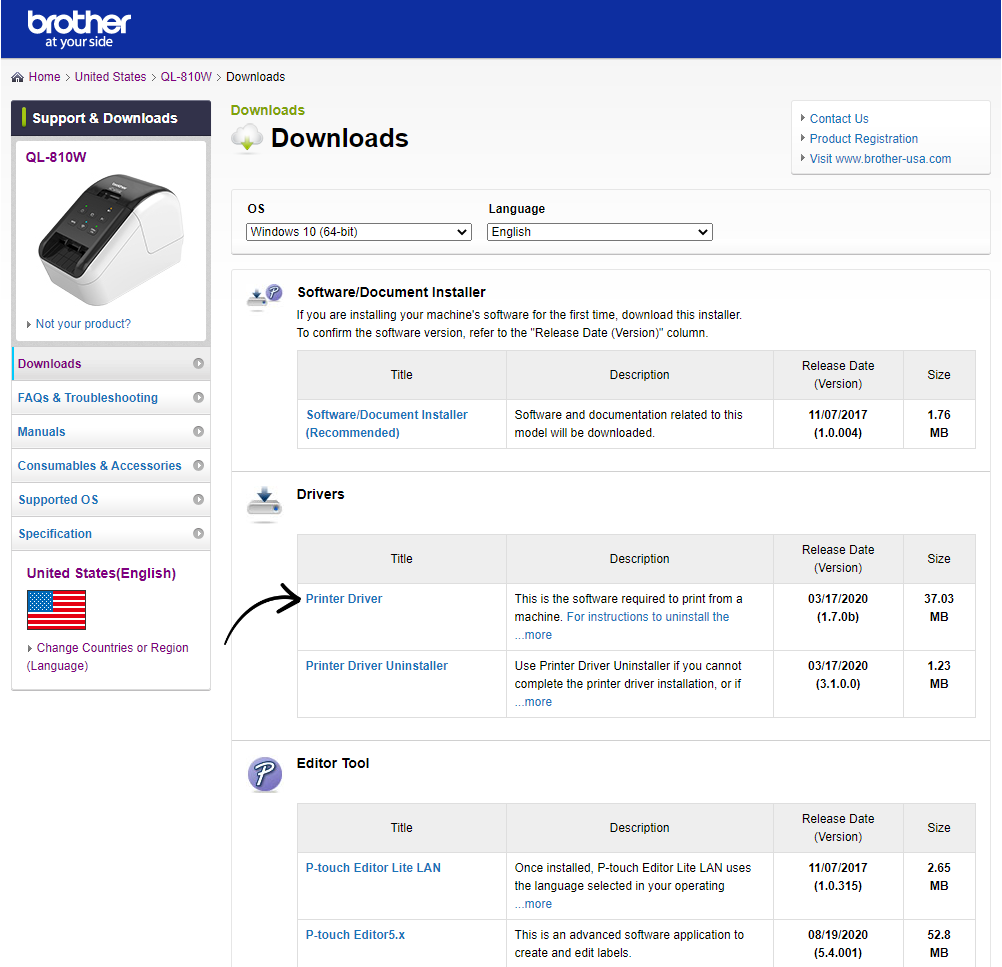Viewport: 1002px width, 967px height.
Task: Open the P-touch Editor5.x link
Action: click(355, 935)
